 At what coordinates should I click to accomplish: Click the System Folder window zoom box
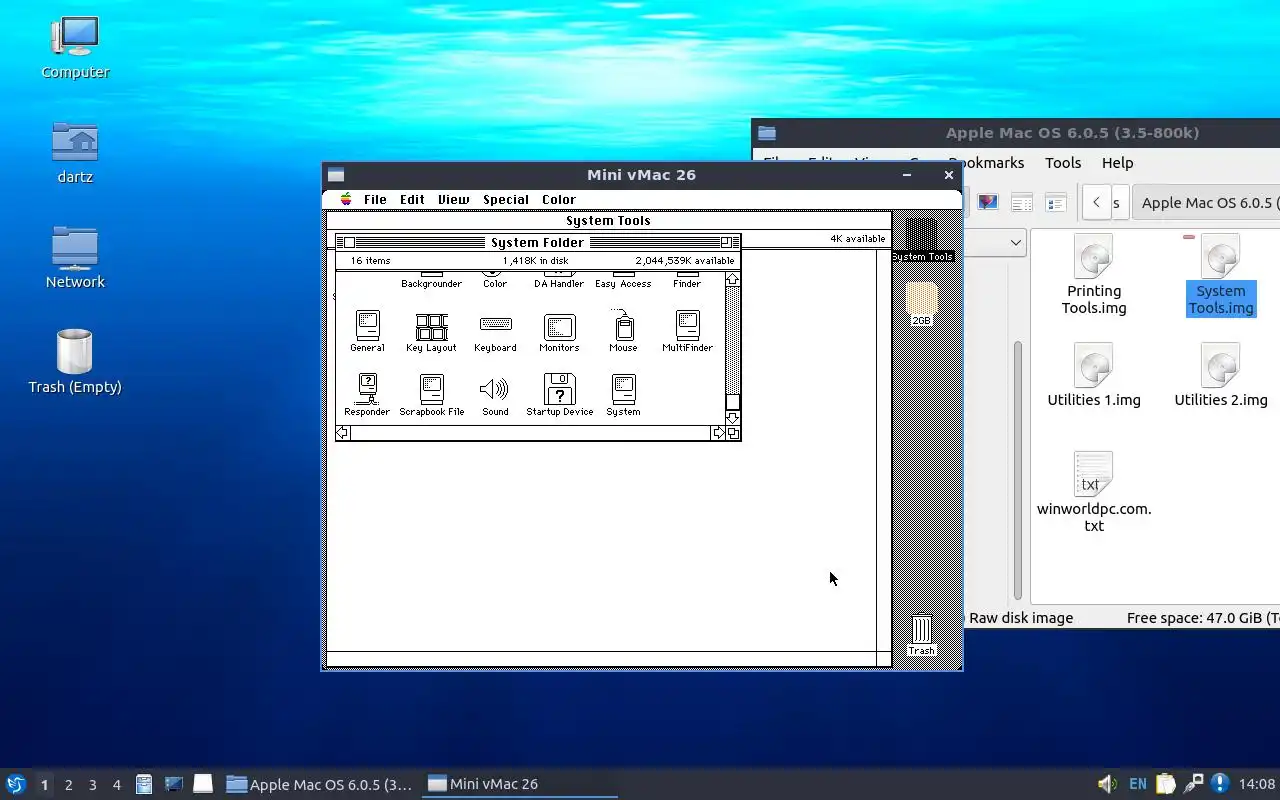726,242
